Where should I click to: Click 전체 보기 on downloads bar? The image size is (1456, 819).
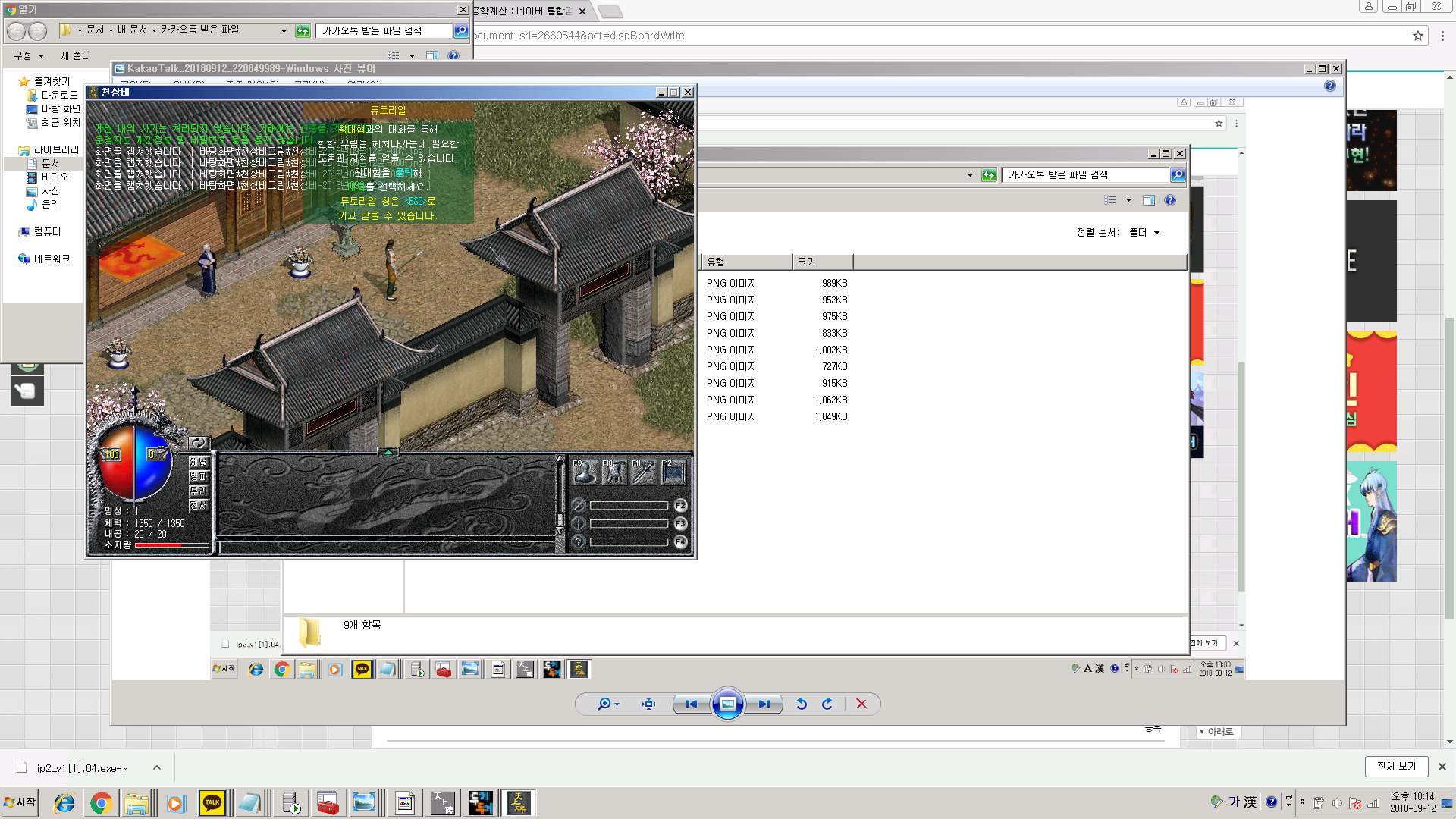(x=1396, y=766)
